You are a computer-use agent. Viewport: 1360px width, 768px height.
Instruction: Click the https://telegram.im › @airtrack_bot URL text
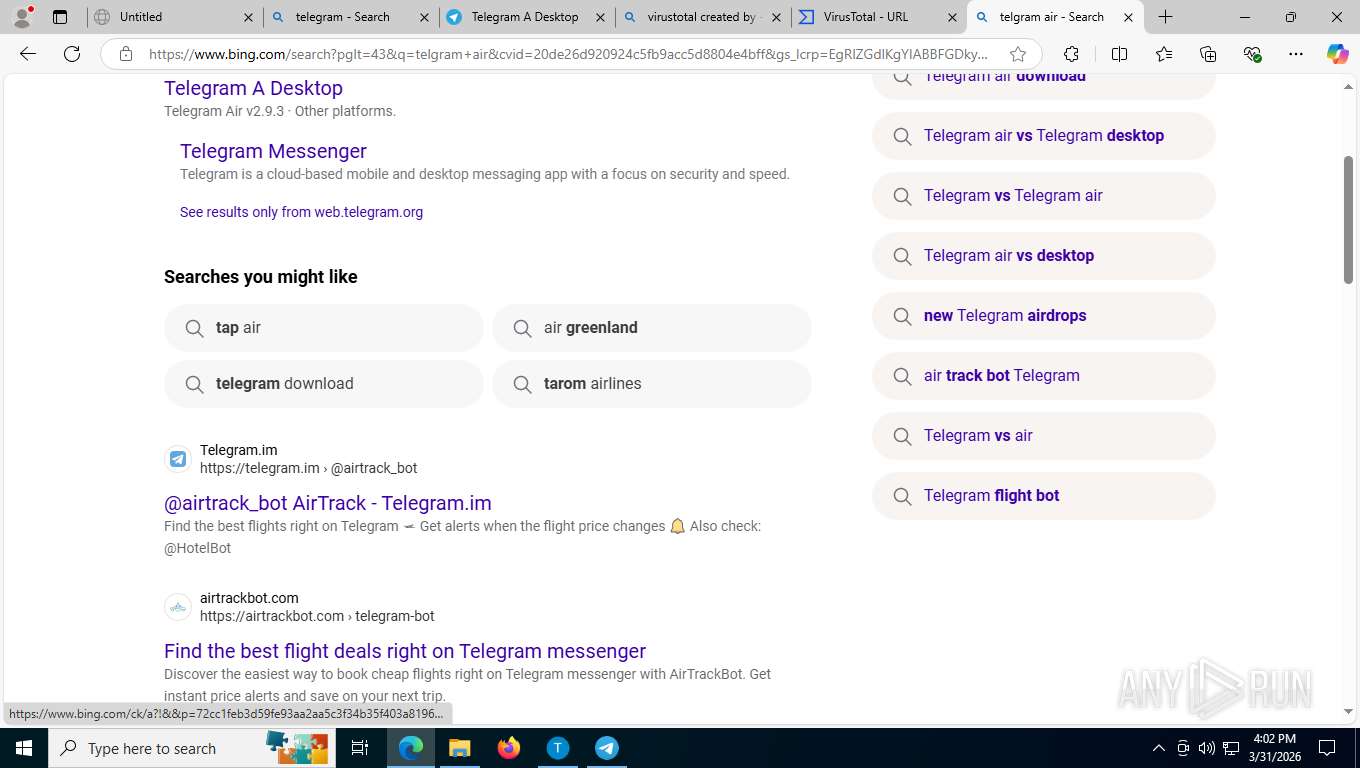click(x=308, y=468)
